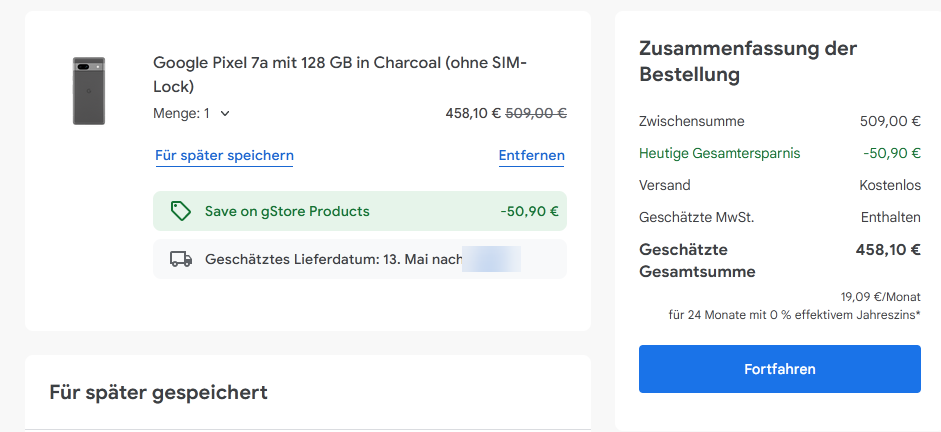Click the Zusammenfassung der Bestellung heading
This screenshot has height=432, width=941.
(748, 61)
